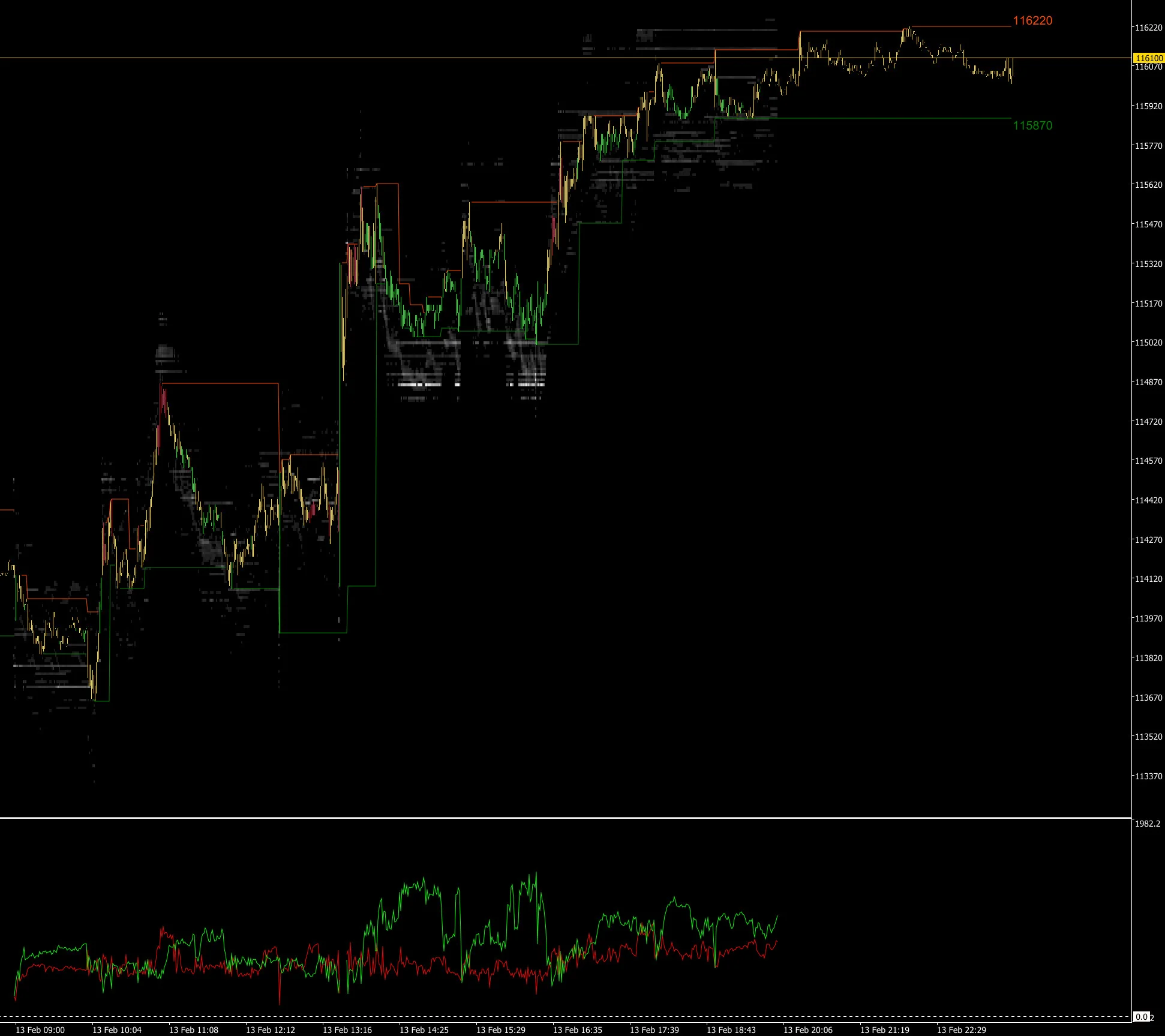The image size is (1165, 1036).
Task: Click the 113370 price axis label
Action: click(1148, 776)
